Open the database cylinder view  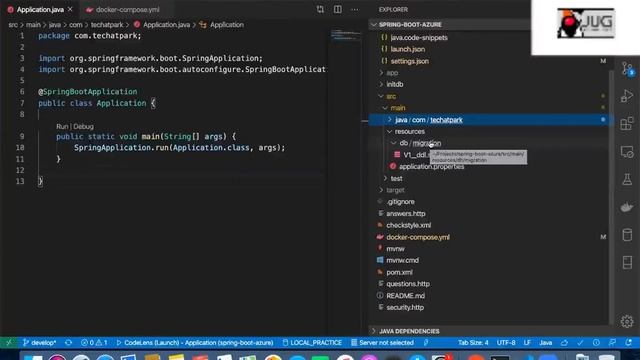[627, 235]
